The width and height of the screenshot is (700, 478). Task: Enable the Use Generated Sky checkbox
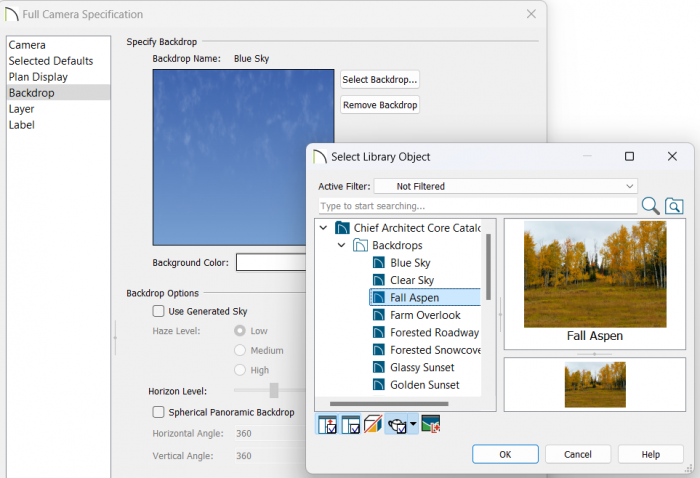tap(158, 311)
